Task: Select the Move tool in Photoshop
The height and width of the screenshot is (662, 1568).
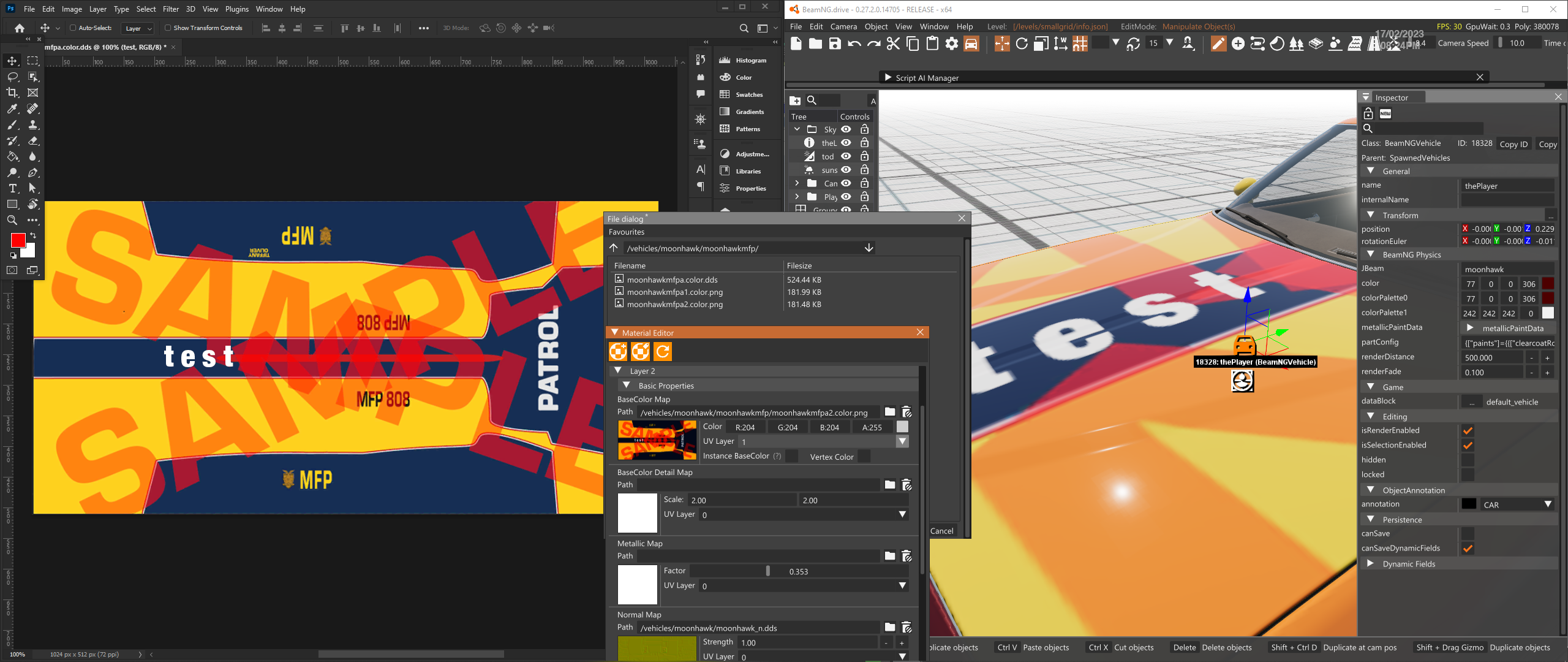Action: click(x=12, y=61)
